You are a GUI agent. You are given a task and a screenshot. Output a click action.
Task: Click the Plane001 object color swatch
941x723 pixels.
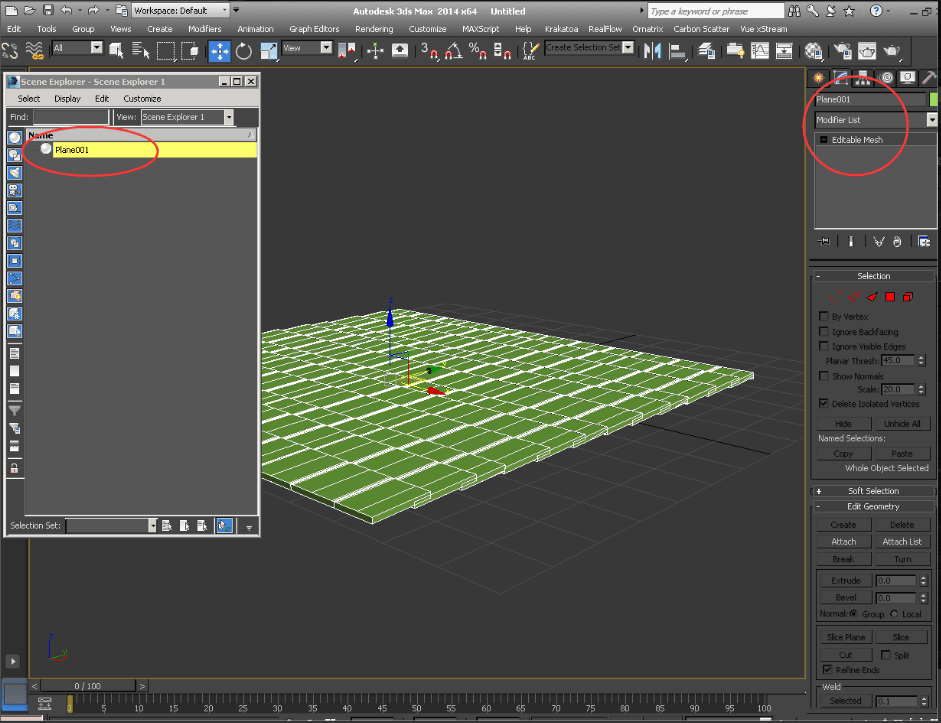(x=935, y=99)
